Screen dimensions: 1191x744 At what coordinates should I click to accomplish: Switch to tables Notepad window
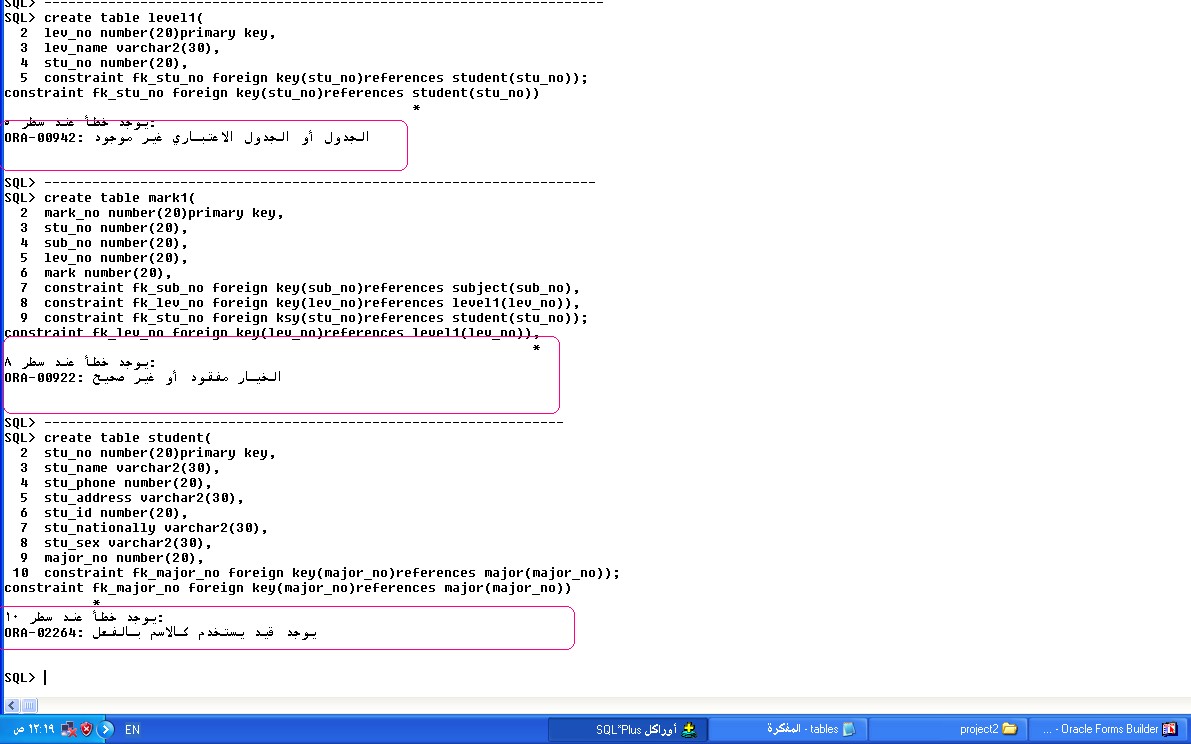[787, 729]
